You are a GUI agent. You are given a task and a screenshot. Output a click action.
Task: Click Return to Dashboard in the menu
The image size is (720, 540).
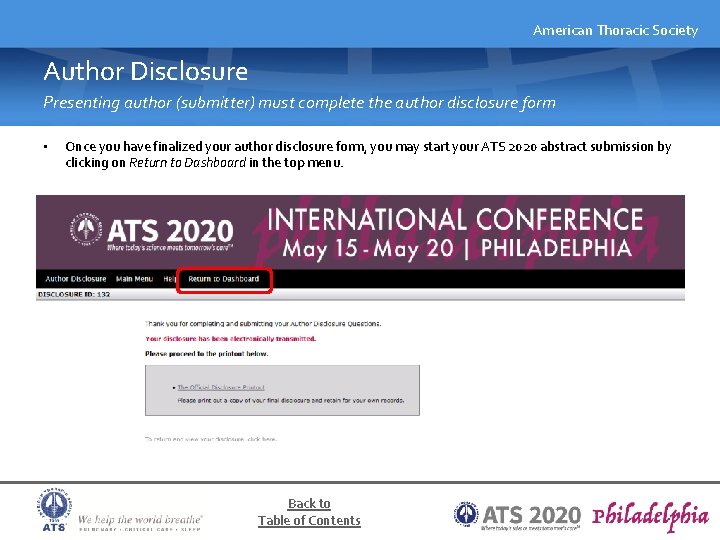pyautogui.click(x=224, y=279)
